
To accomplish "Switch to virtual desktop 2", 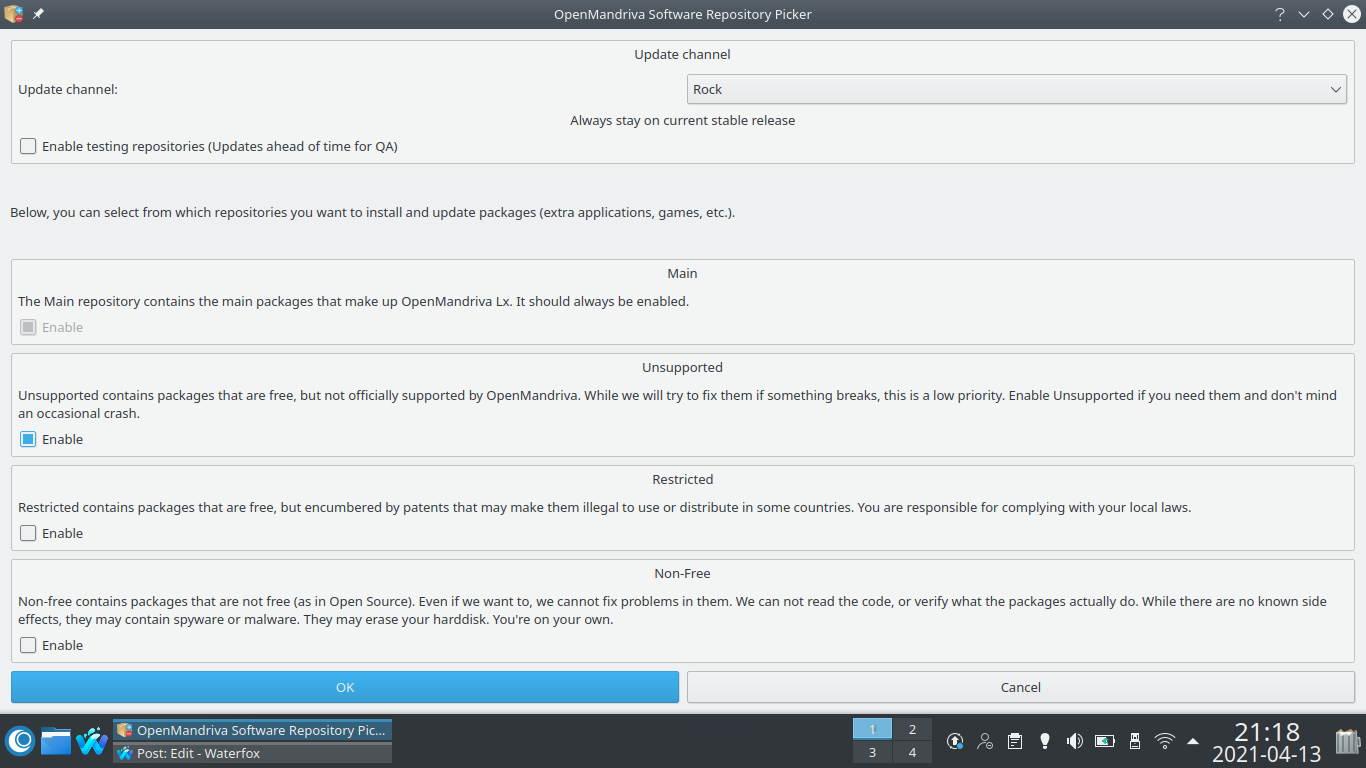I will 912,729.
